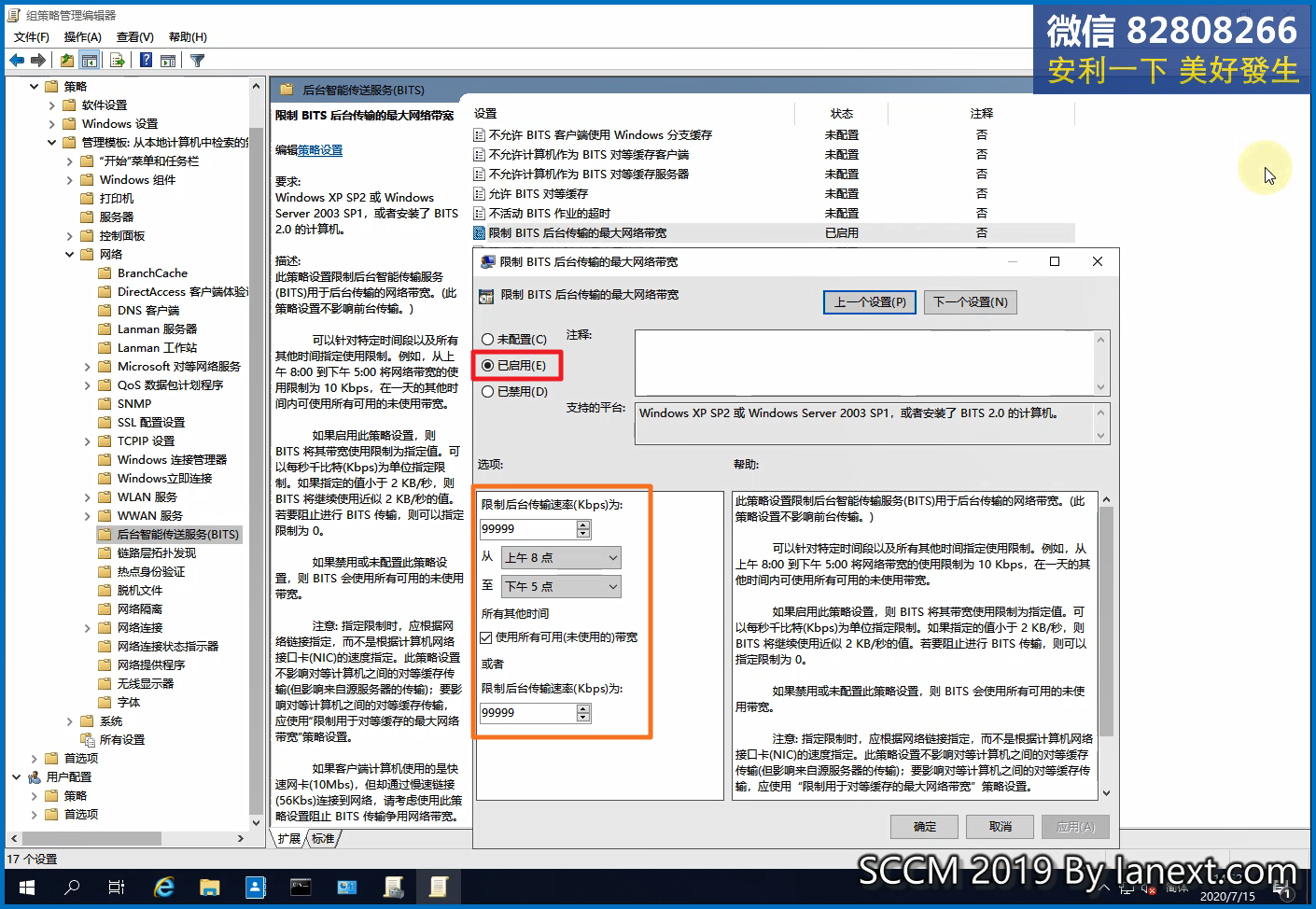The width and height of the screenshot is (1316, 909).
Task: Open the Windows Start menu
Action: point(26,887)
